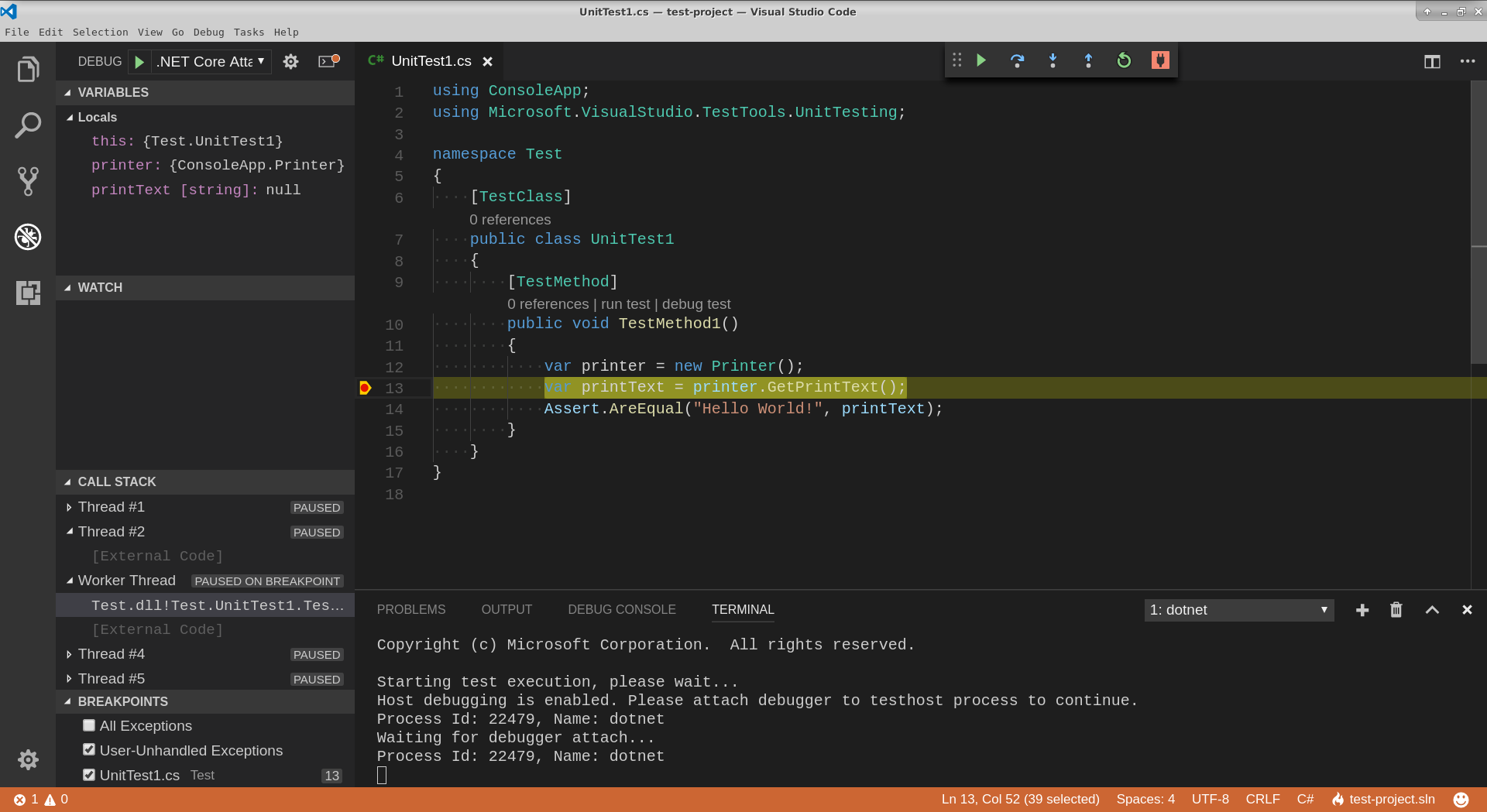Click the 'debug test' code lens link
Image resolution: width=1487 pixels, height=812 pixels.
tap(696, 304)
